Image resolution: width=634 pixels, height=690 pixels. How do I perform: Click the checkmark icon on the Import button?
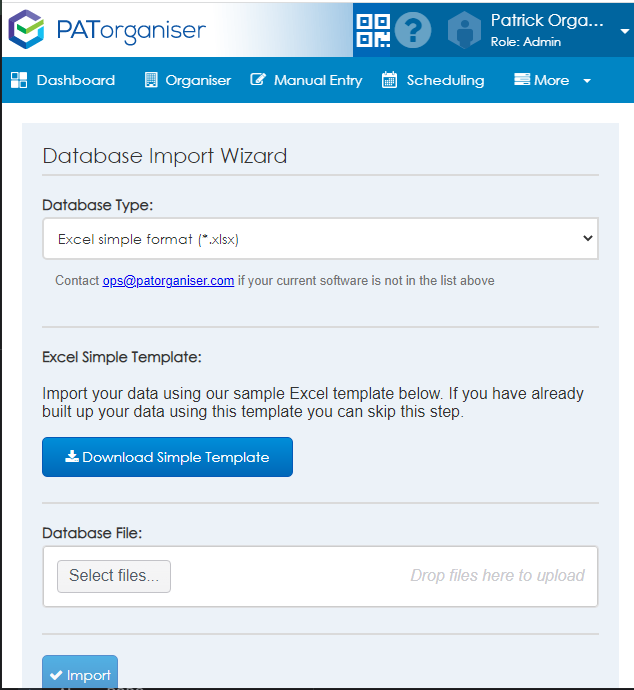tap(56, 675)
